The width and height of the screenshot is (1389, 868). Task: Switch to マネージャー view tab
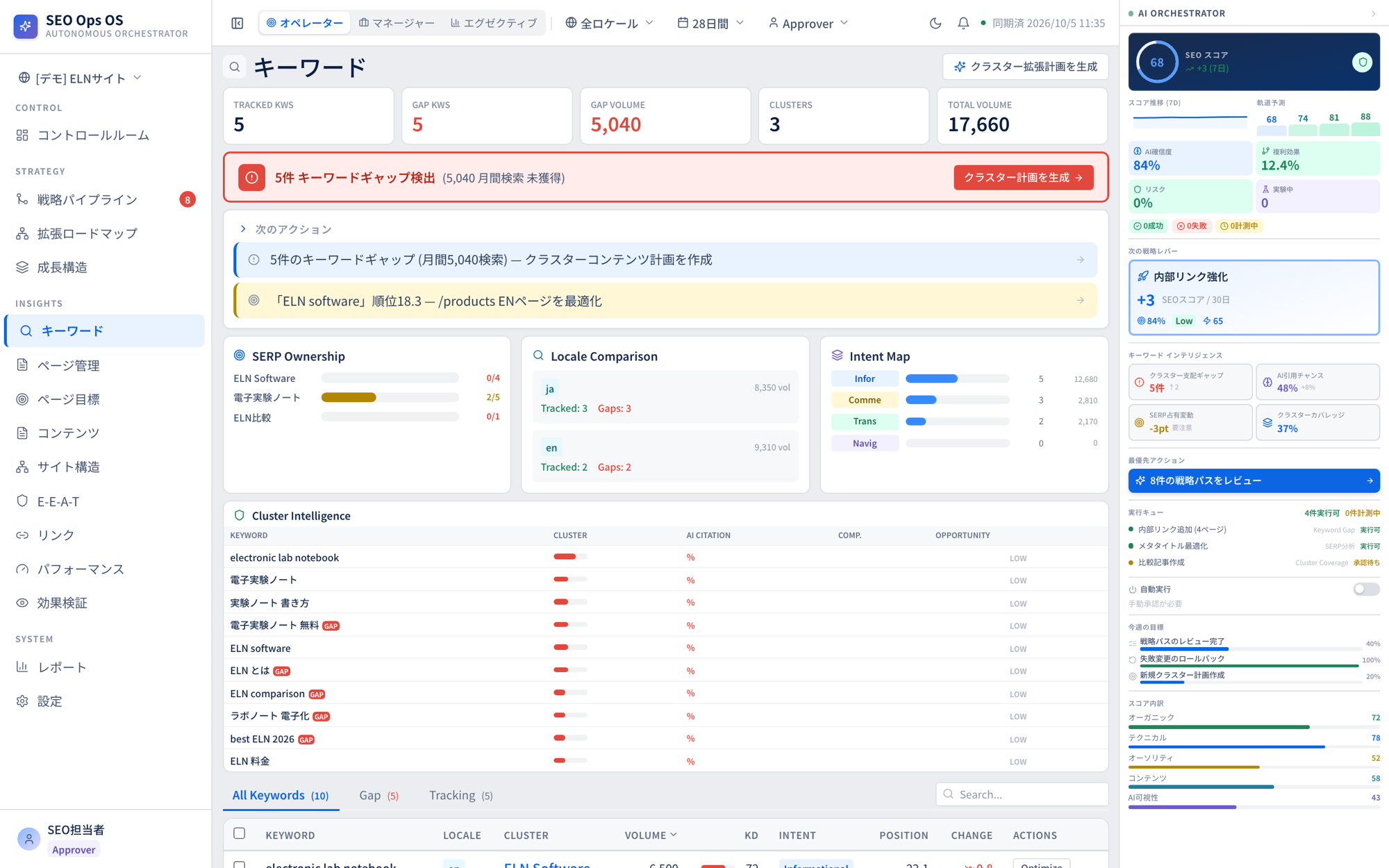(397, 23)
